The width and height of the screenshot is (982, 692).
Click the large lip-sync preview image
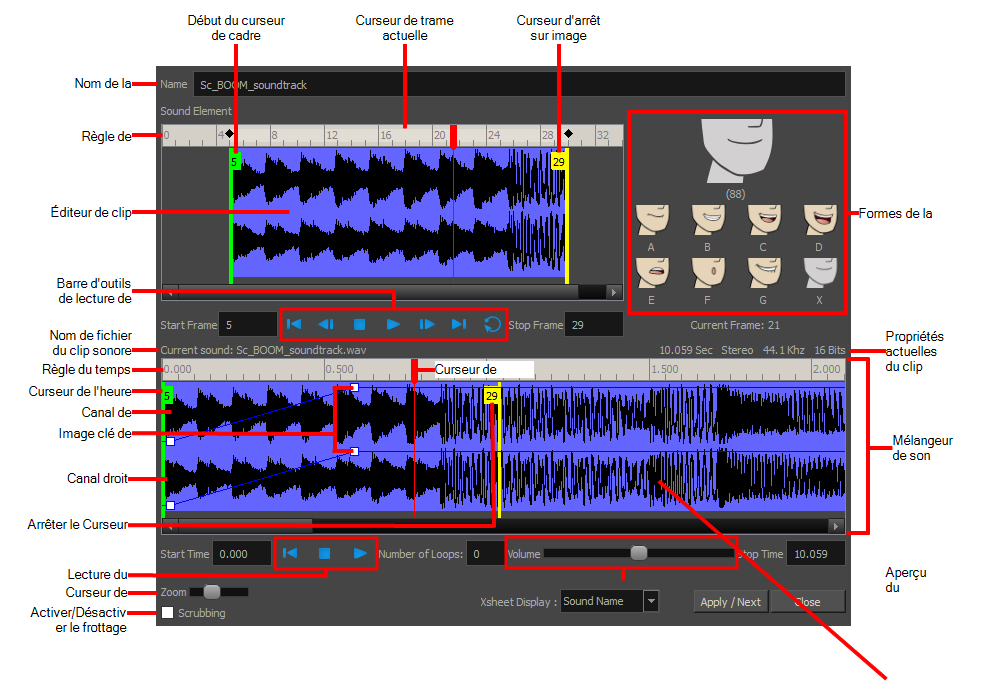(736, 151)
